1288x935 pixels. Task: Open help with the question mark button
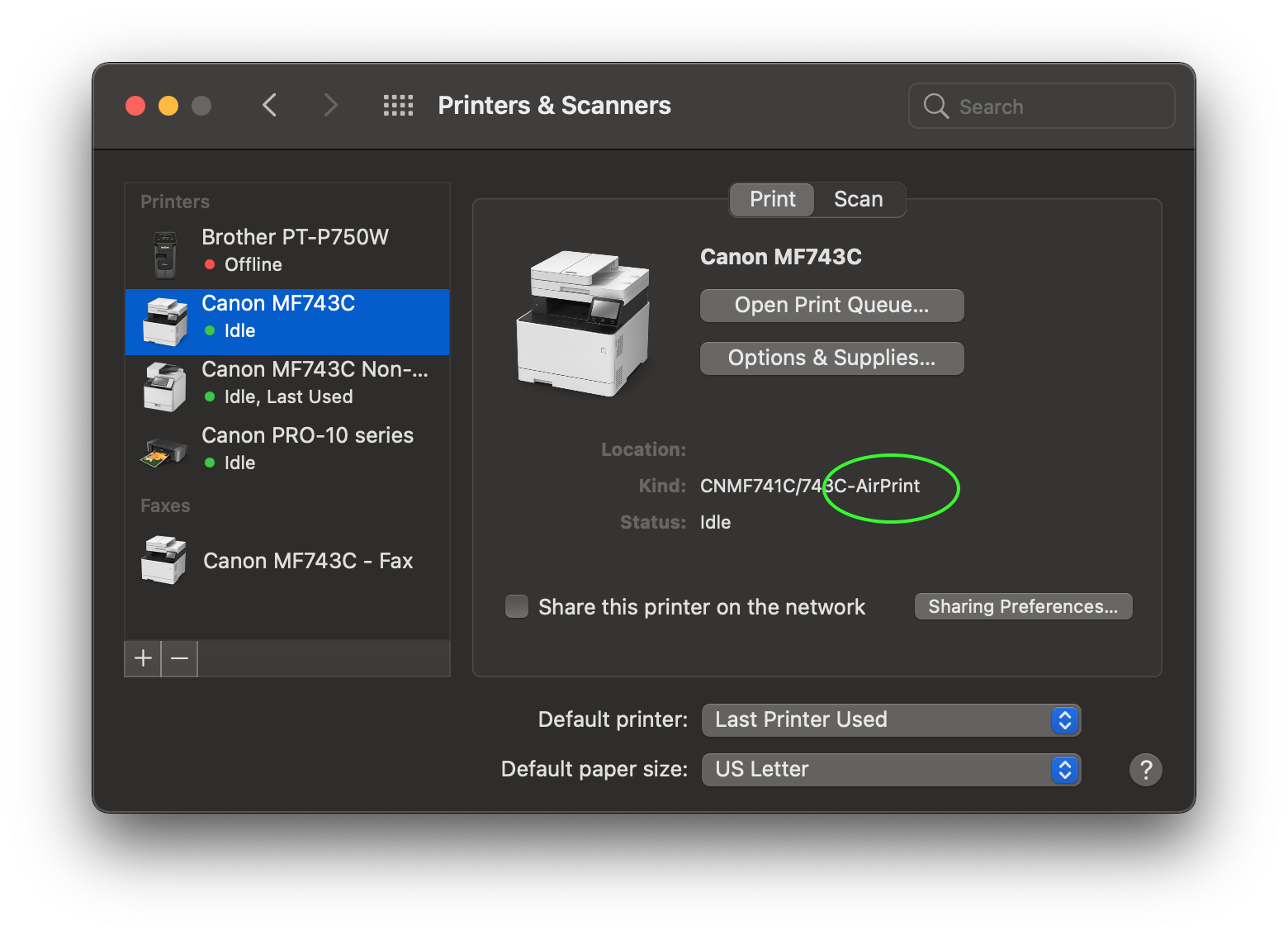tap(1145, 770)
